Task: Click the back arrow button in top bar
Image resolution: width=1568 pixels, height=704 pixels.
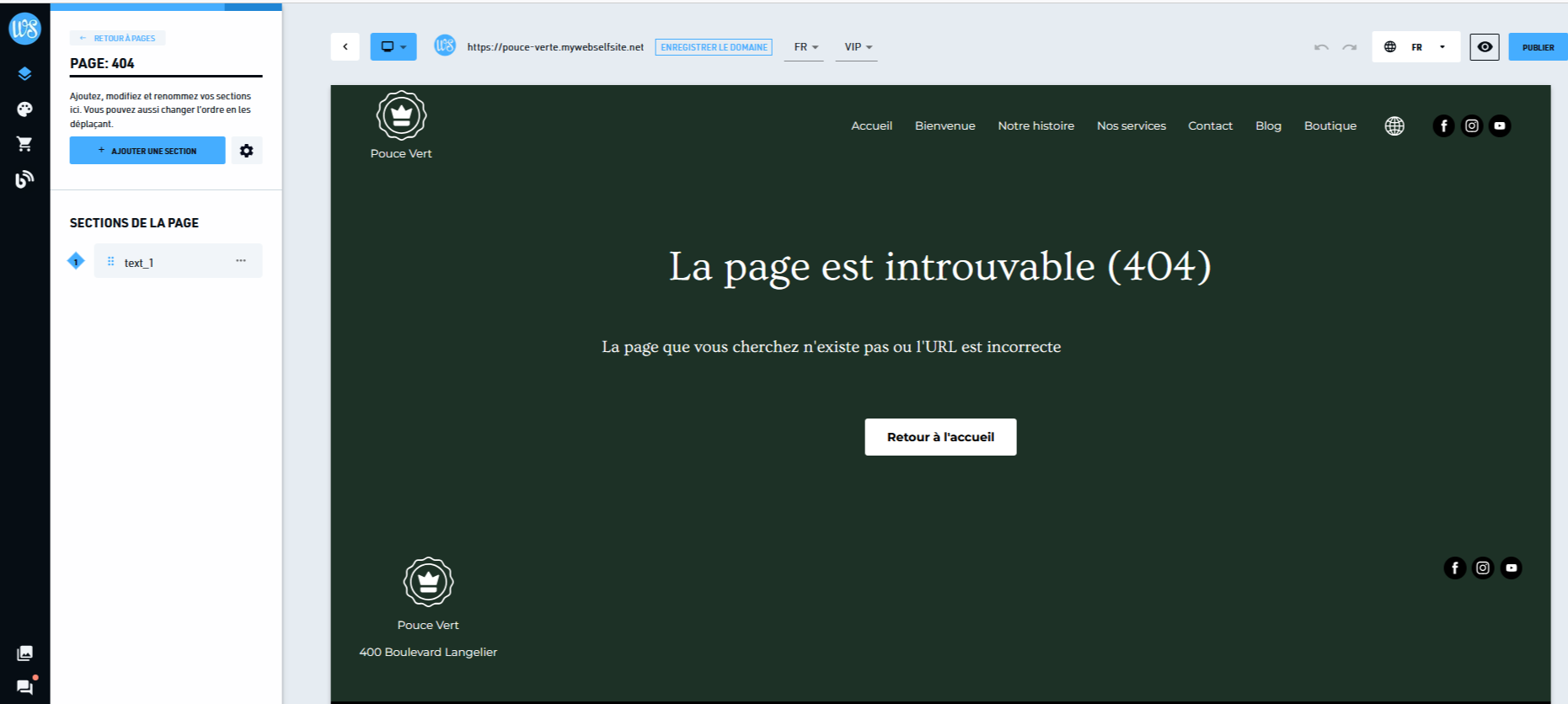Action: pyautogui.click(x=345, y=46)
